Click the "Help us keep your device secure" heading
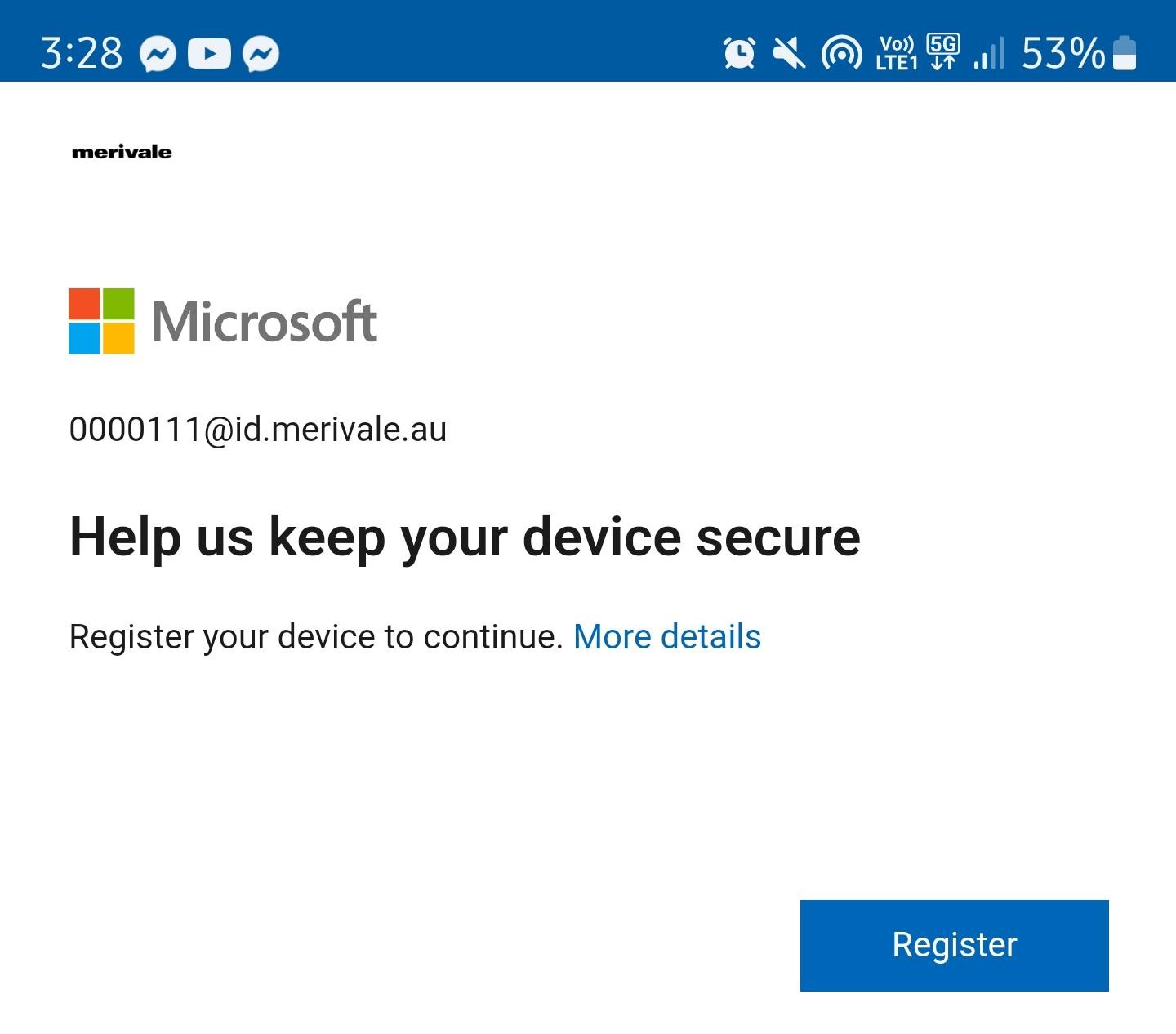 tap(465, 537)
